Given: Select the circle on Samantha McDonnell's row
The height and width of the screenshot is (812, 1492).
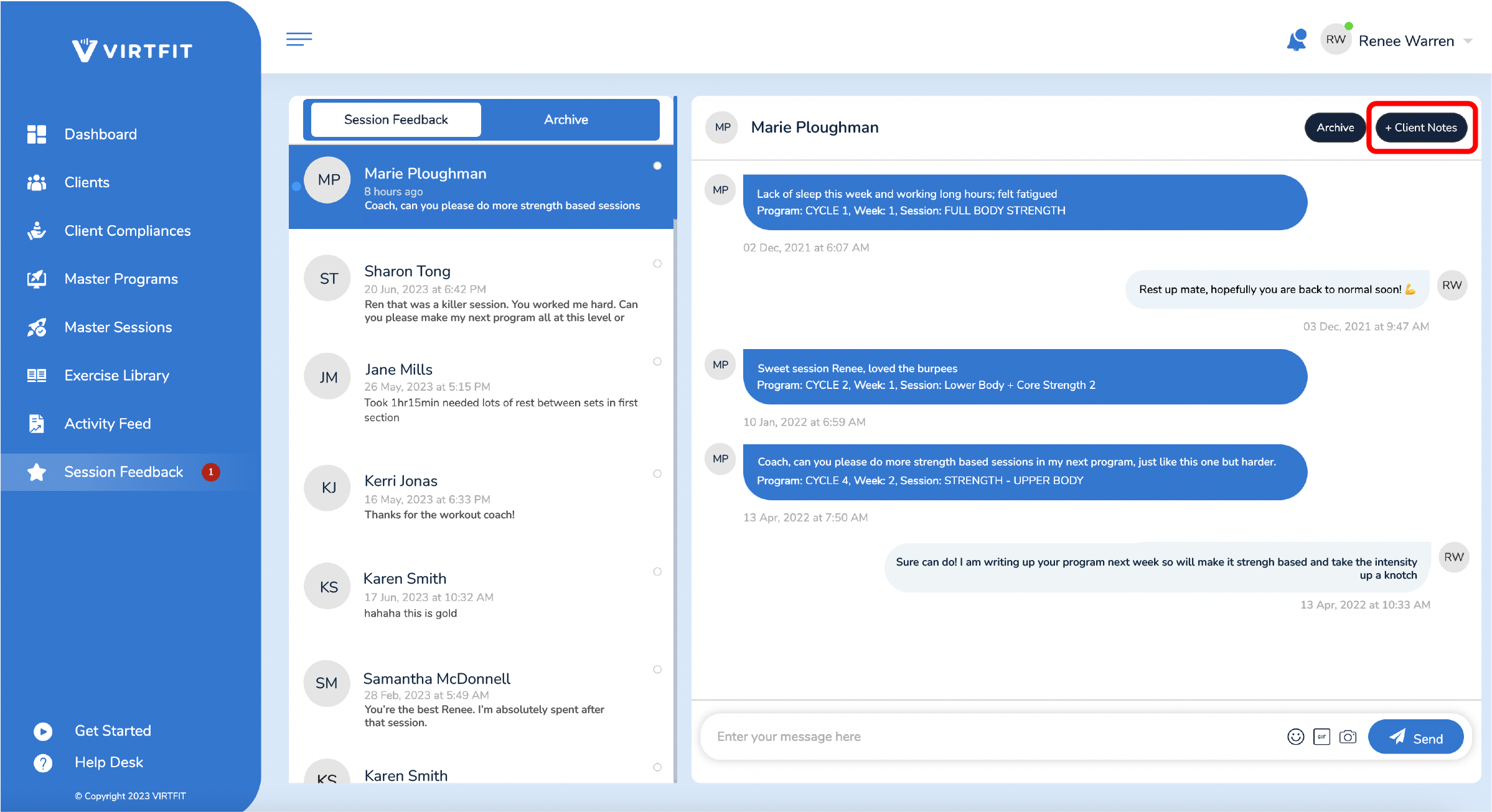Looking at the screenshot, I should click(x=657, y=670).
